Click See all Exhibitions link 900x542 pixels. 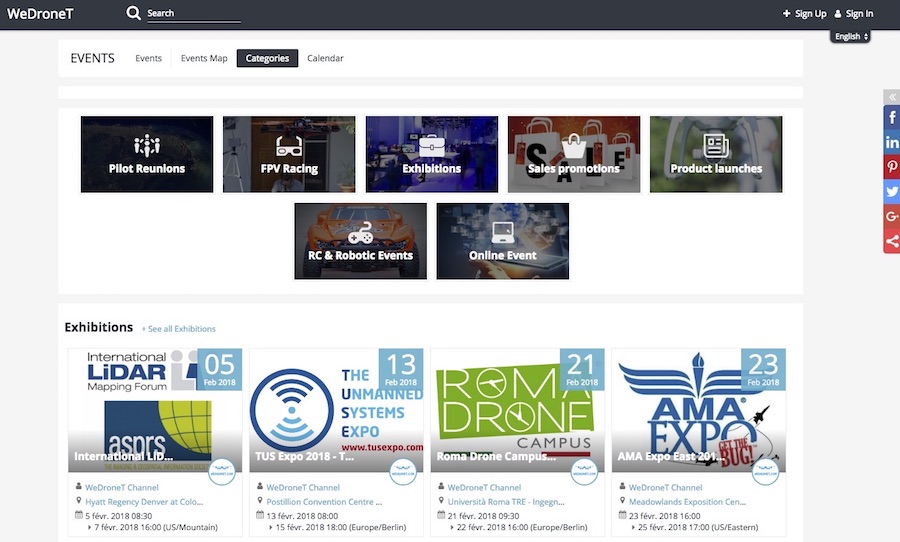point(179,329)
